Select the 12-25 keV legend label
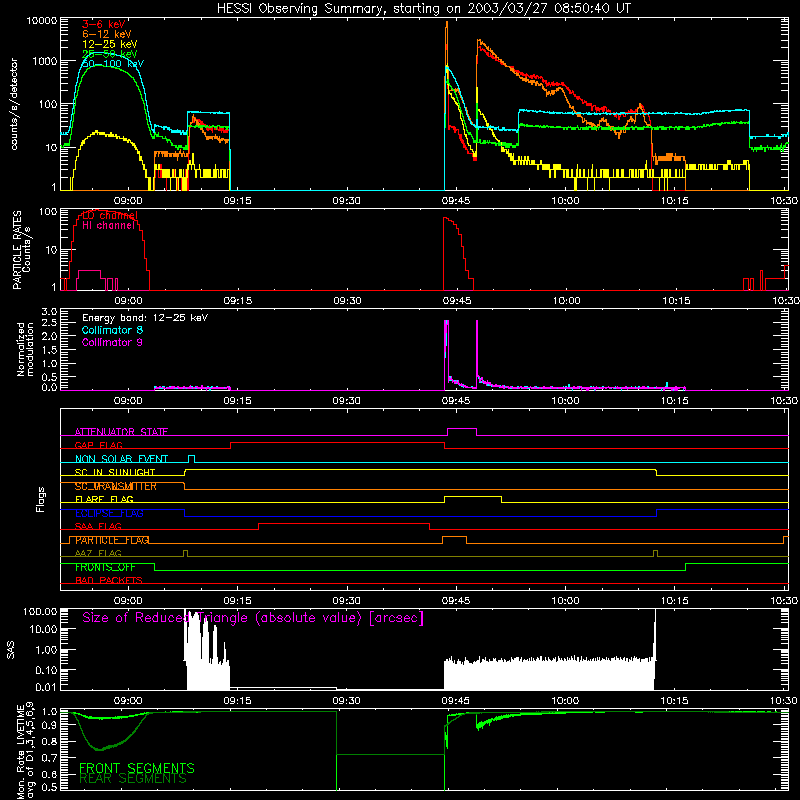This screenshot has height=800, width=800. [x=110, y=44]
